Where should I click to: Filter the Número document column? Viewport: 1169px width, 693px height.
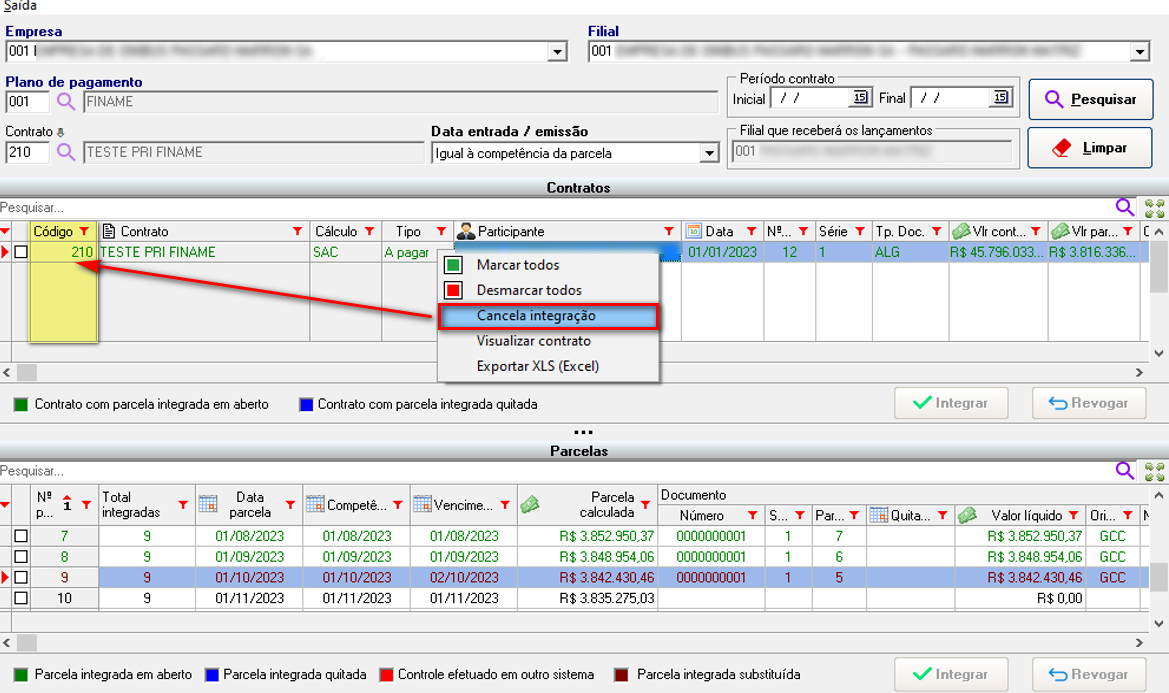[x=752, y=515]
